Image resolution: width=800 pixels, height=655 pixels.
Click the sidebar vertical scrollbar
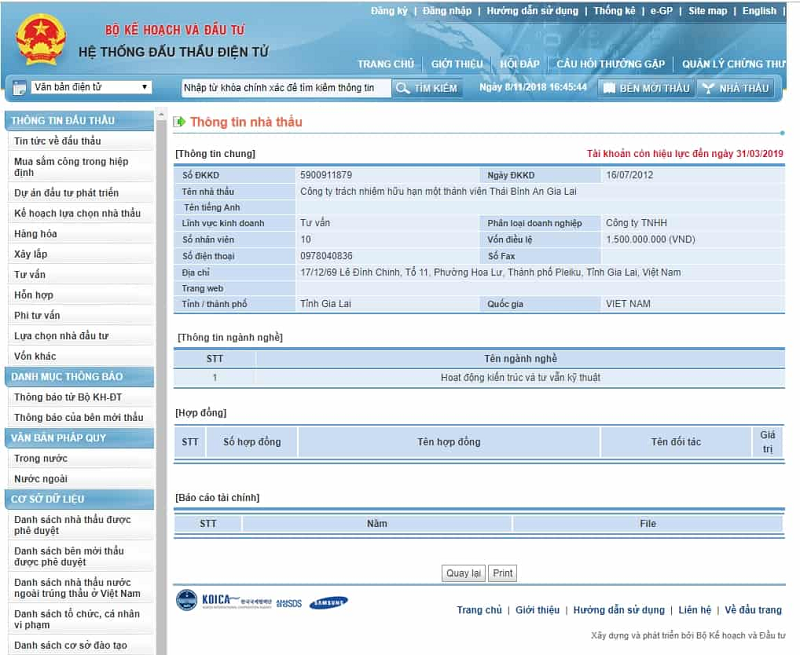click(161, 400)
